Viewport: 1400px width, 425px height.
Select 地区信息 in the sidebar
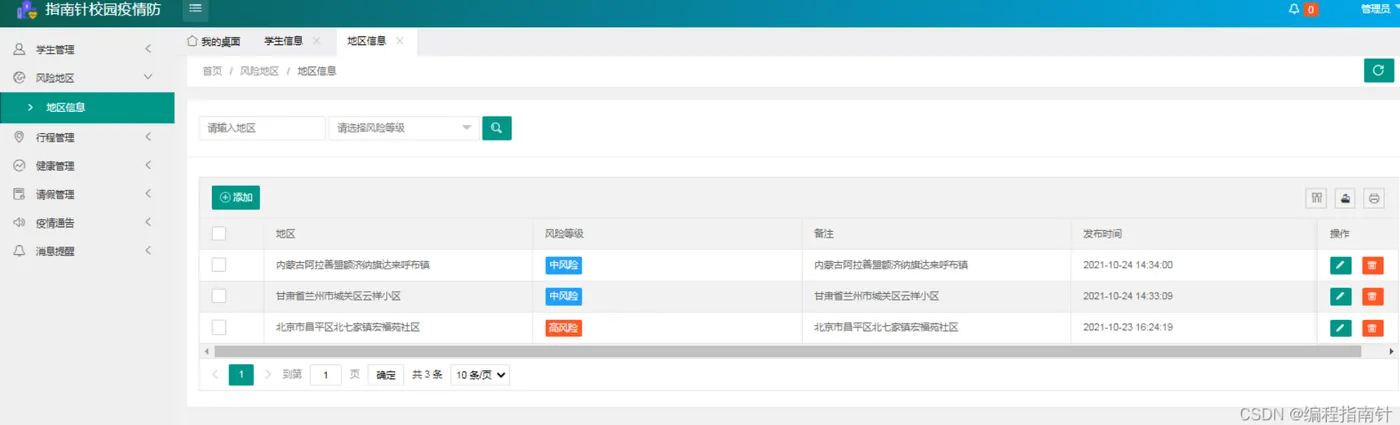[87, 107]
